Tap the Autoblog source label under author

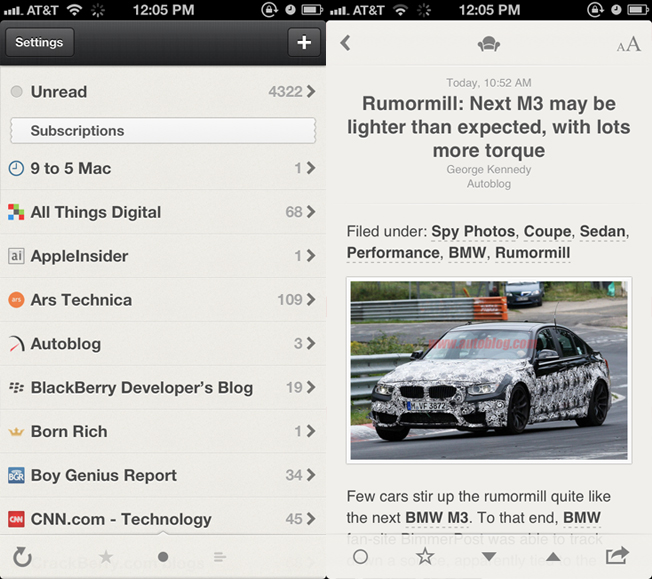pyautogui.click(x=489, y=184)
